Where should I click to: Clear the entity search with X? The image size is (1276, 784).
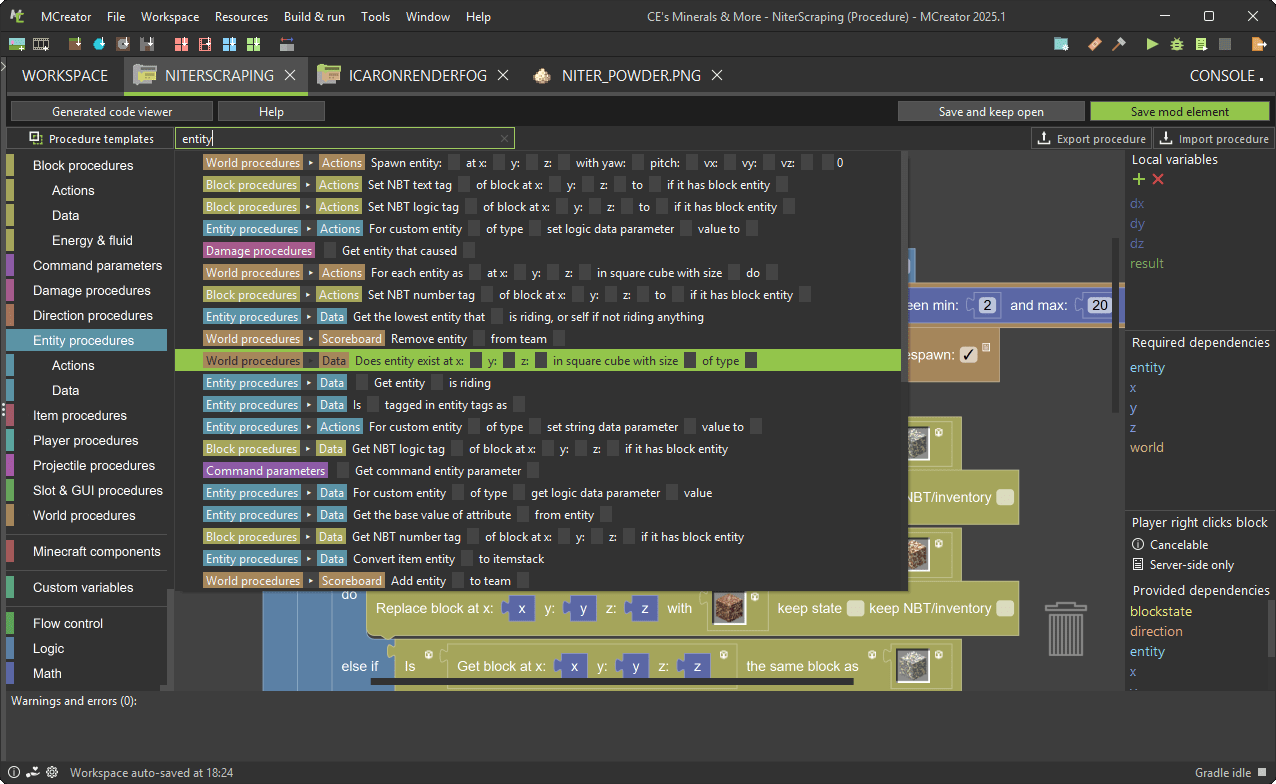(505, 139)
